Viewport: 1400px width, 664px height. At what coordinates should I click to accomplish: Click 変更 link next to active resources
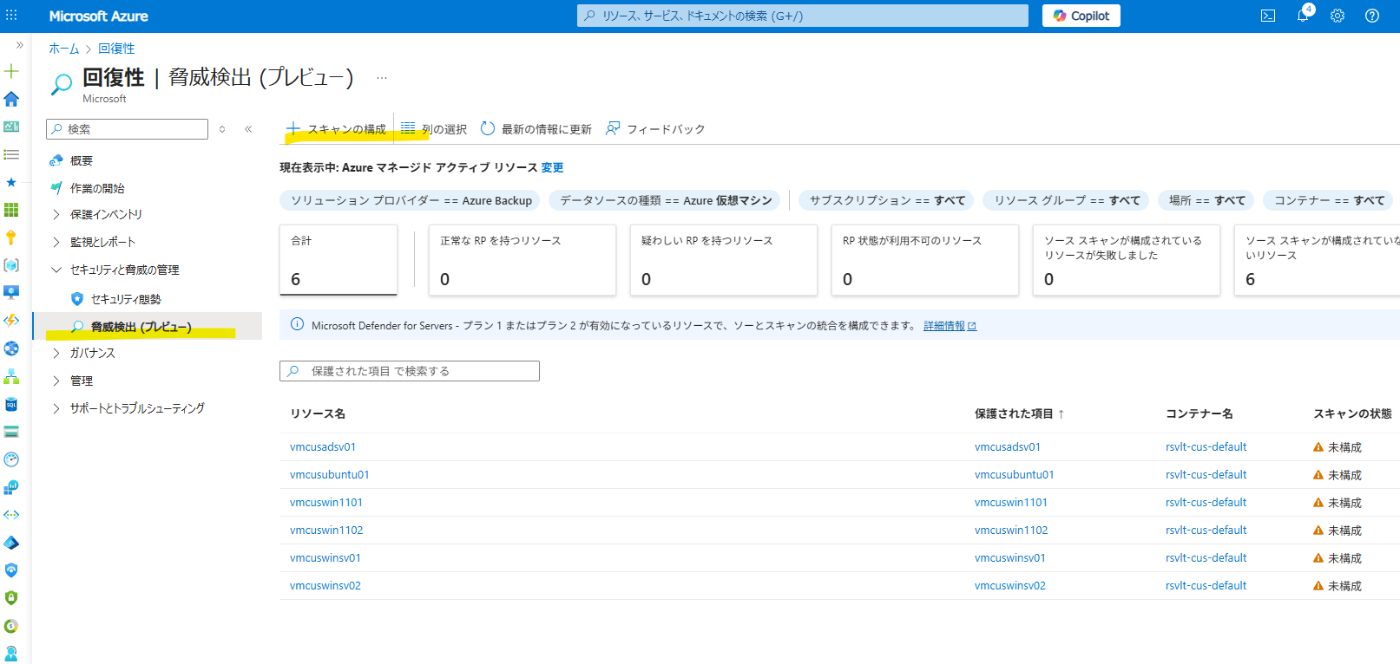point(552,168)
